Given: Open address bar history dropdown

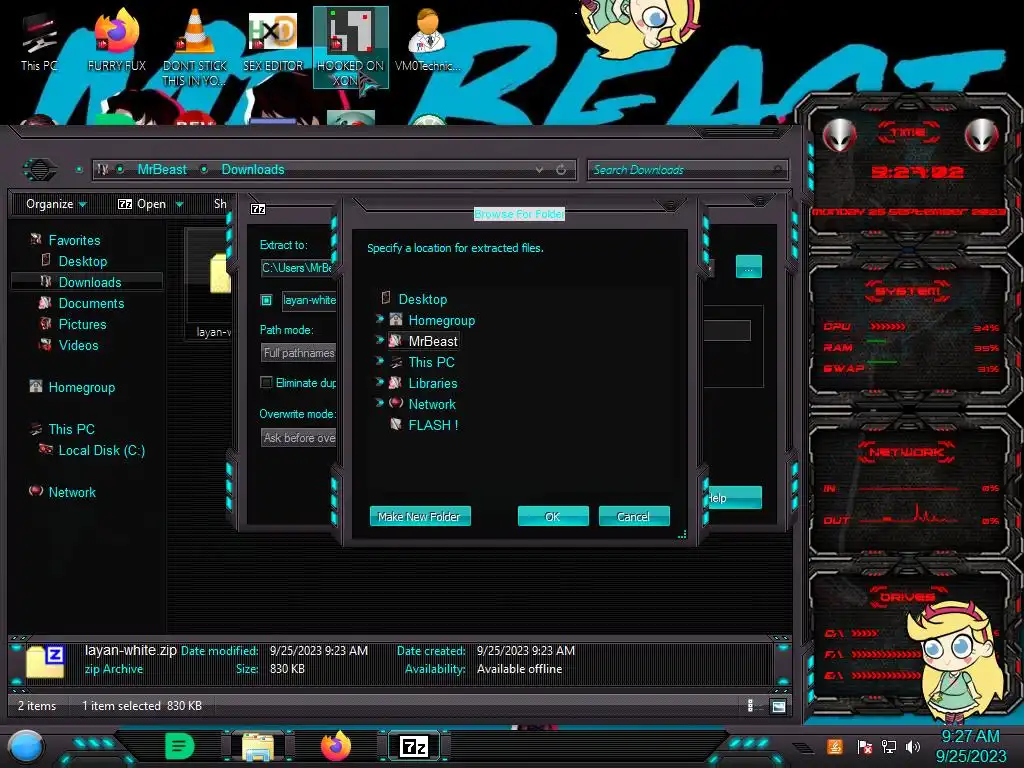Looking at the screenshot, I should pos(539,170).
